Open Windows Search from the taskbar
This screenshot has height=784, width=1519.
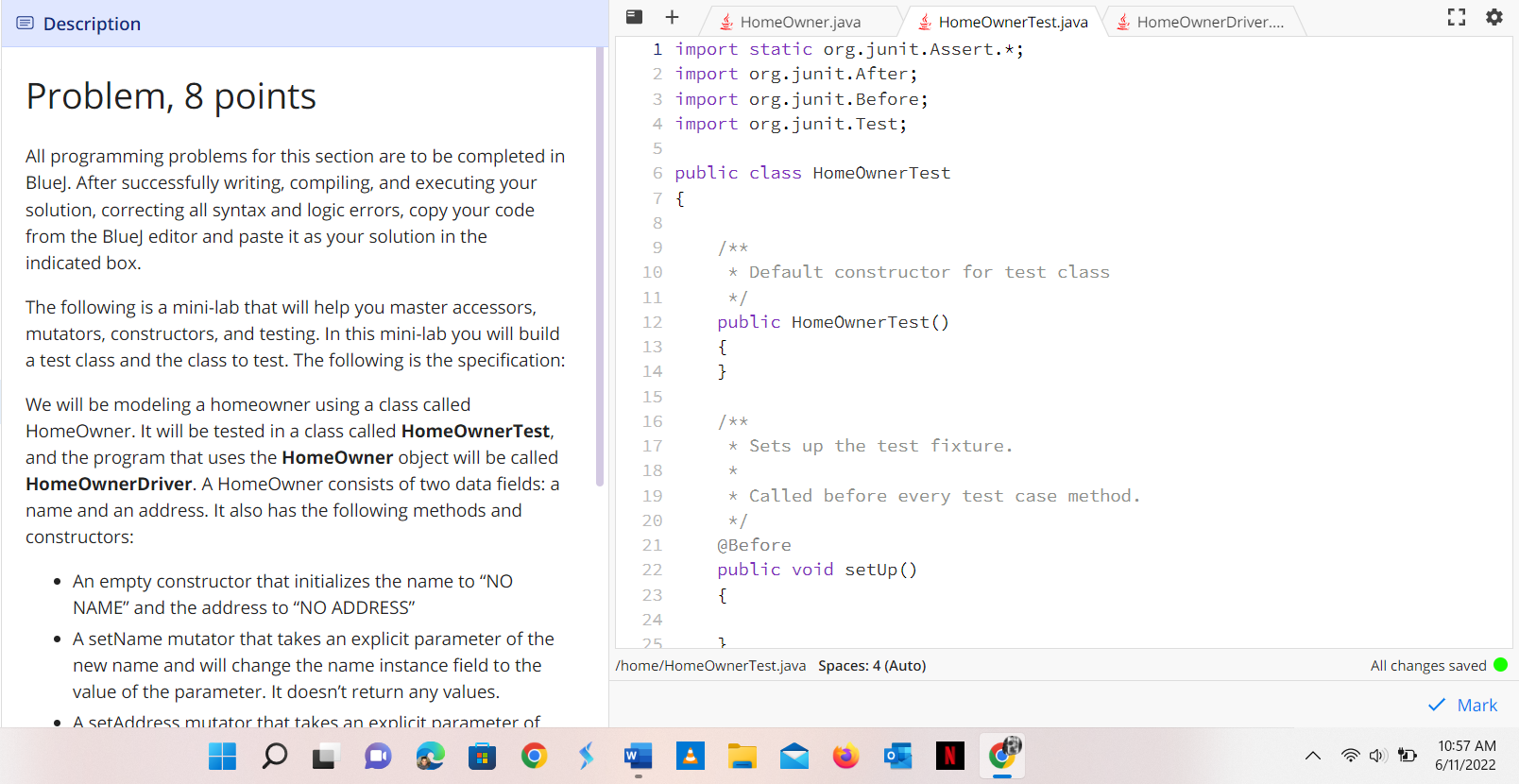(274, 757)
